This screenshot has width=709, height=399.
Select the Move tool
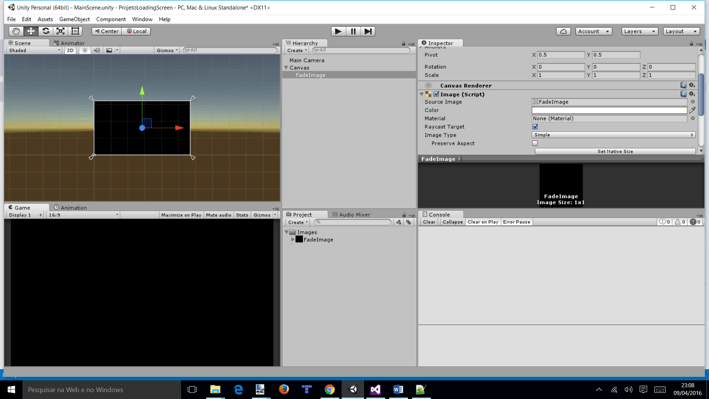click(x=31, y=31)
